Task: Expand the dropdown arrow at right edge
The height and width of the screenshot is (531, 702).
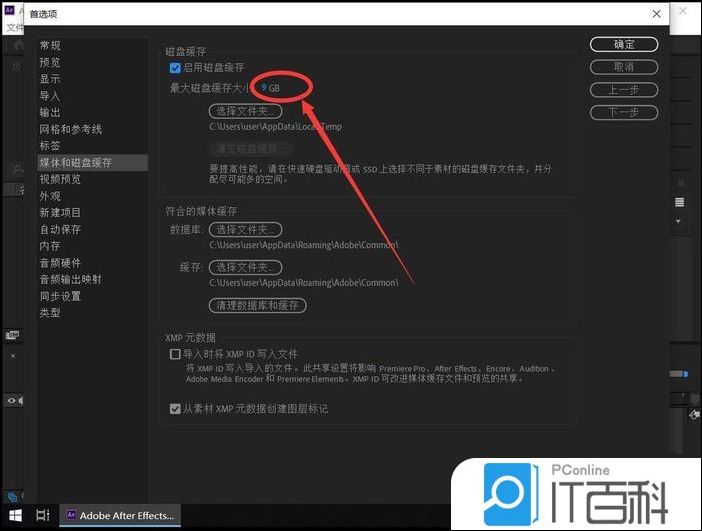Action: pos(678,221)
